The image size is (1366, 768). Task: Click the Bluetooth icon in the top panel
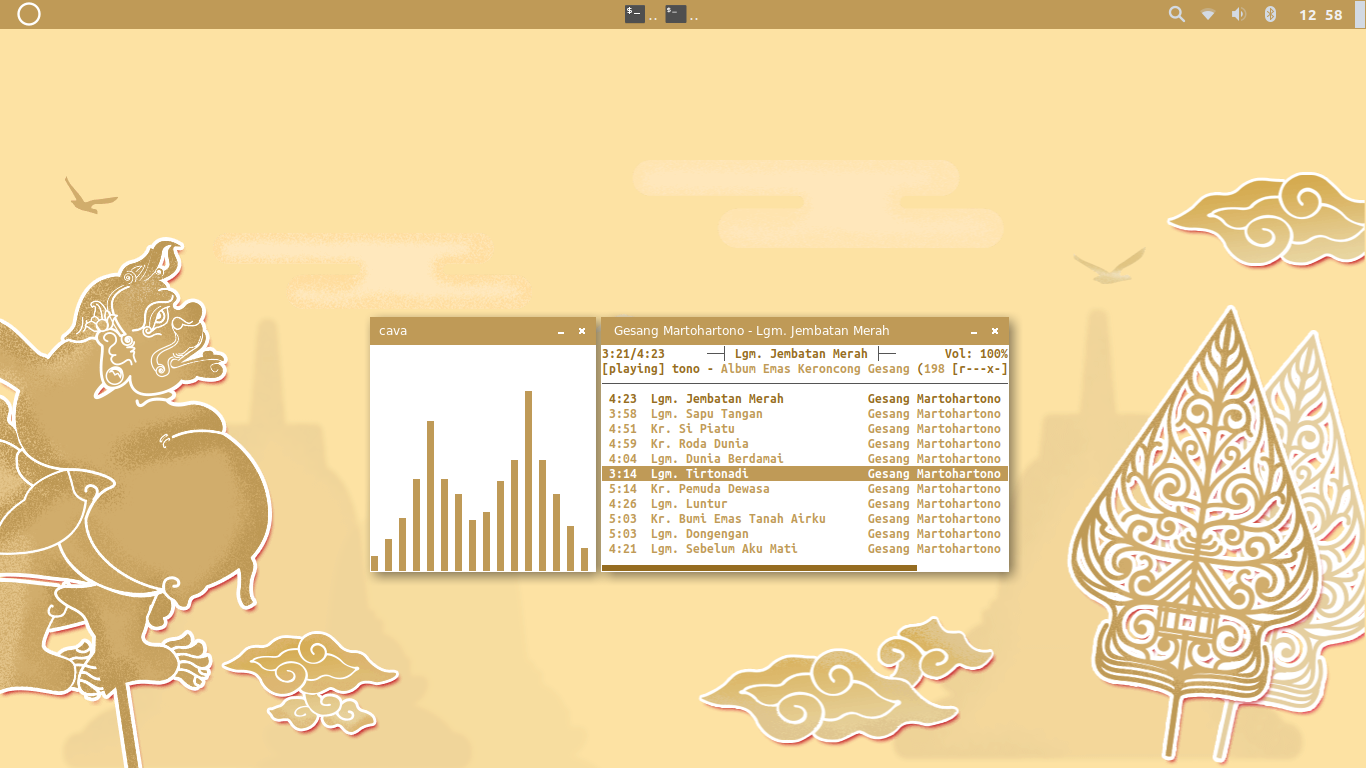tap(1269, 14)
